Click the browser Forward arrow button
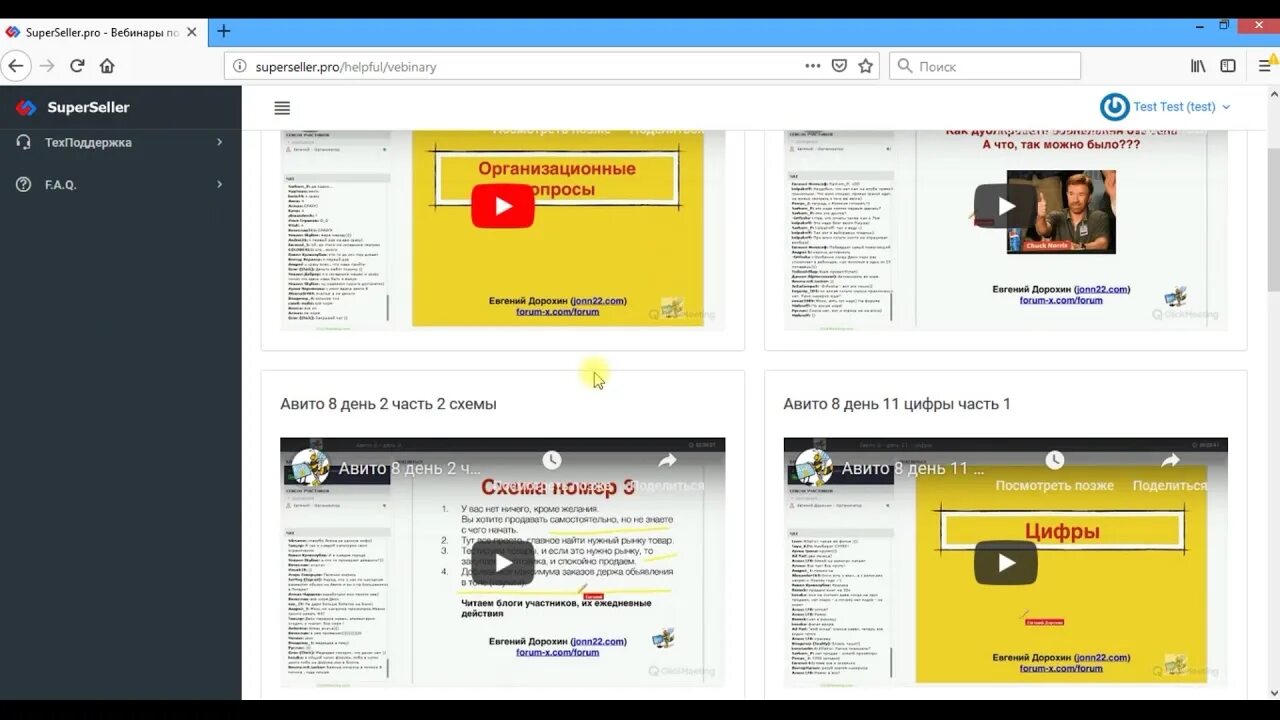 47,66
